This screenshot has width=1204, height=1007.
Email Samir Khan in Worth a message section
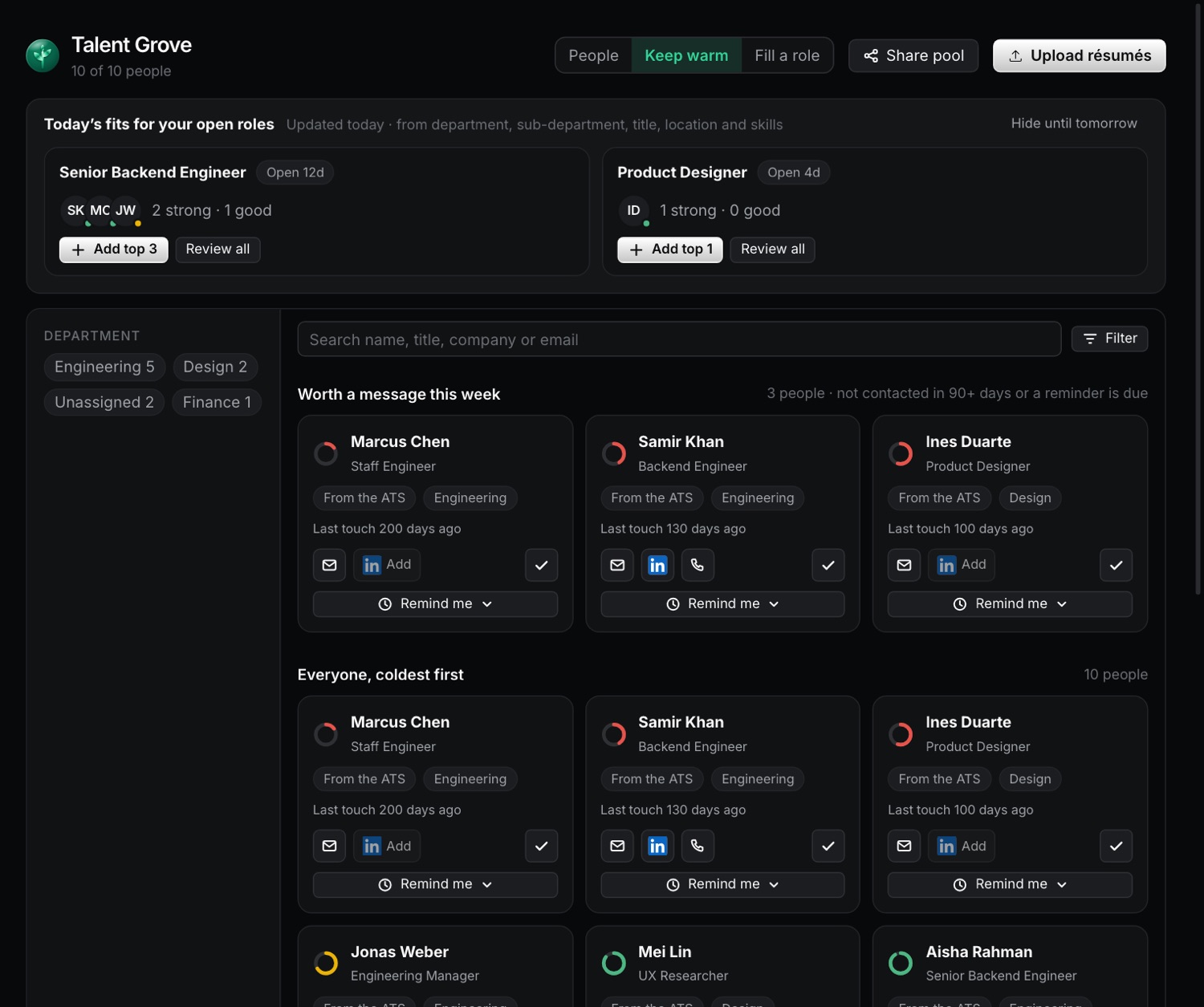(x=617, y=565)
